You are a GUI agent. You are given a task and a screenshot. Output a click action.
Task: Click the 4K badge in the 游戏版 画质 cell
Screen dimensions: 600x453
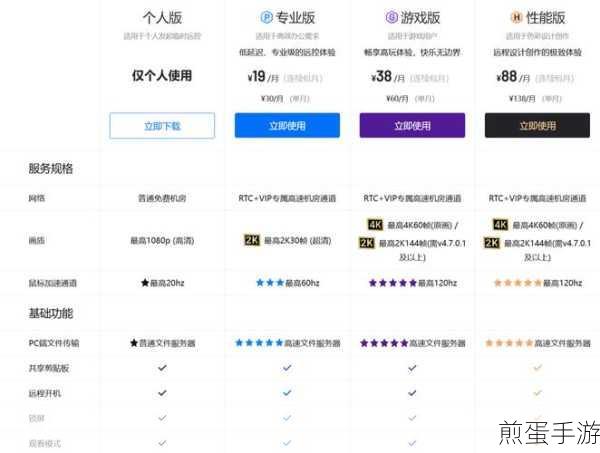(x=375, y=225)
